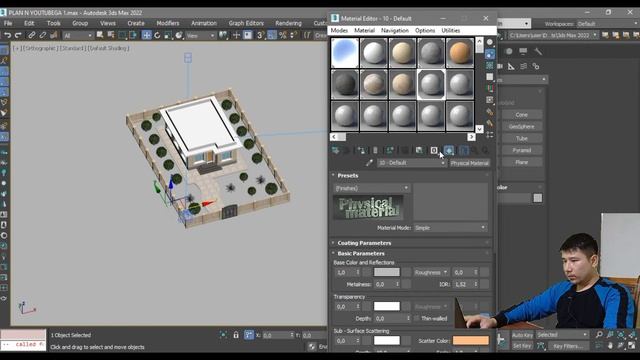Open the selection filter All dropdown
This screenshot has width=640, height=360.
pyautogui.click(x=78, y=36)
